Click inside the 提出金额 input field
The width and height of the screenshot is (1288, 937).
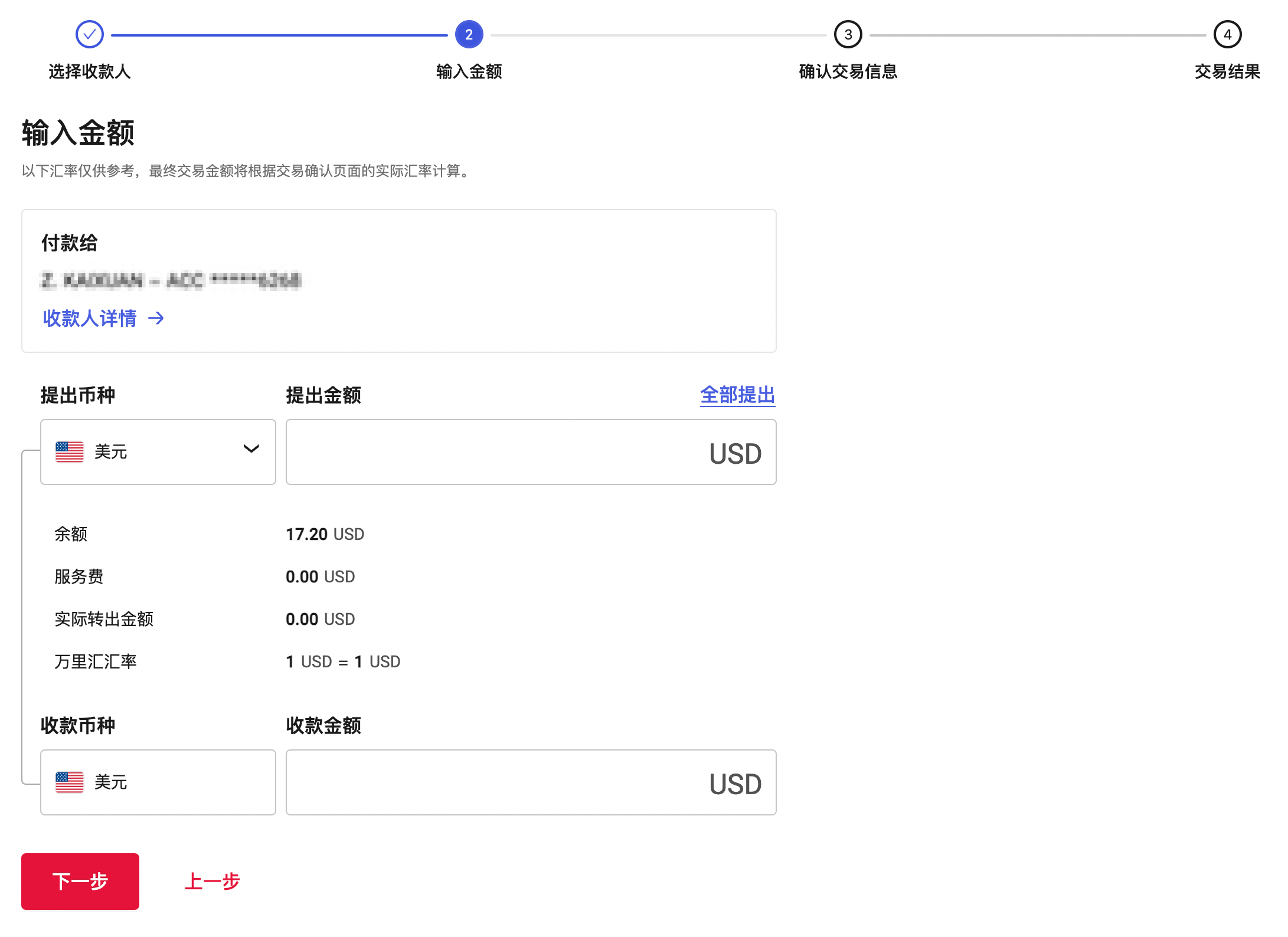tap(502, 452)
